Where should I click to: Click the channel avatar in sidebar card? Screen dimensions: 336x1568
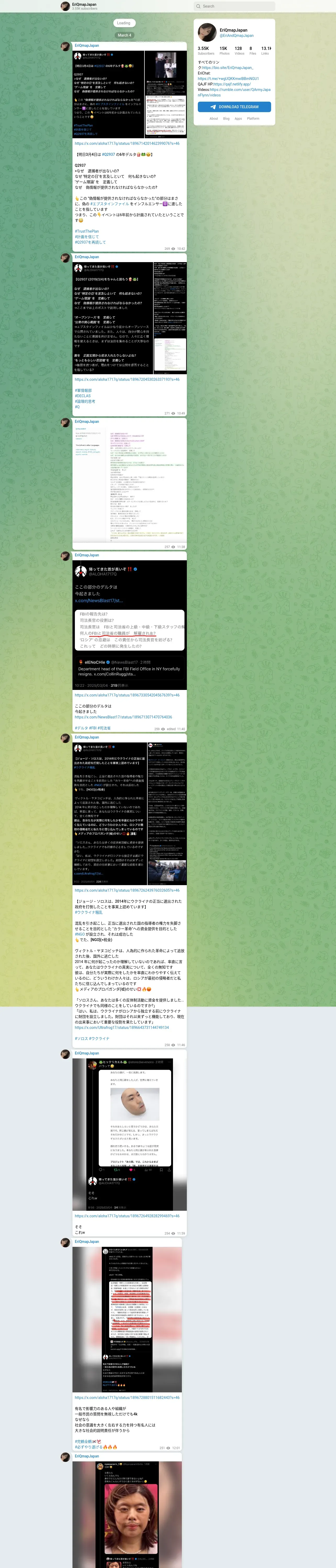(207, 32)
